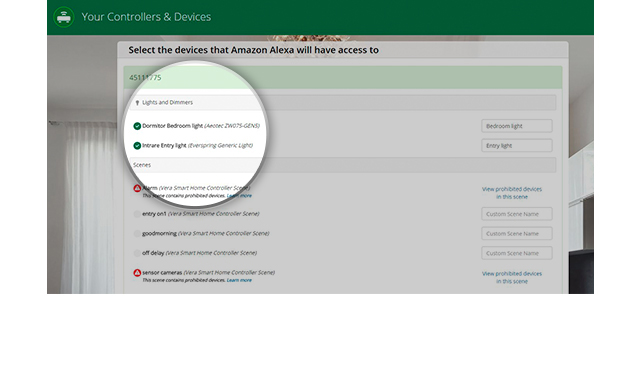Edit the Bedroom light name field
This screenshot has width=640, height=370.
517,126
